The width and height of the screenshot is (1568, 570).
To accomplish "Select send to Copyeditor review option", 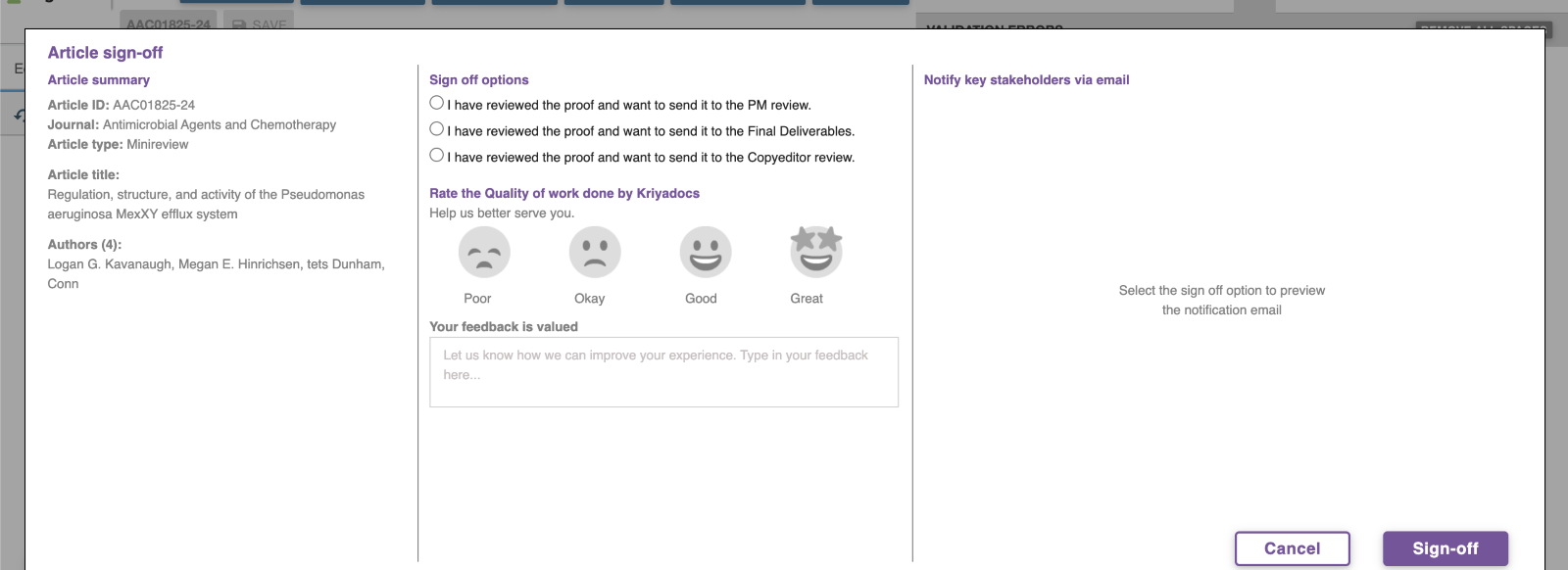I will tap(437, 155).
